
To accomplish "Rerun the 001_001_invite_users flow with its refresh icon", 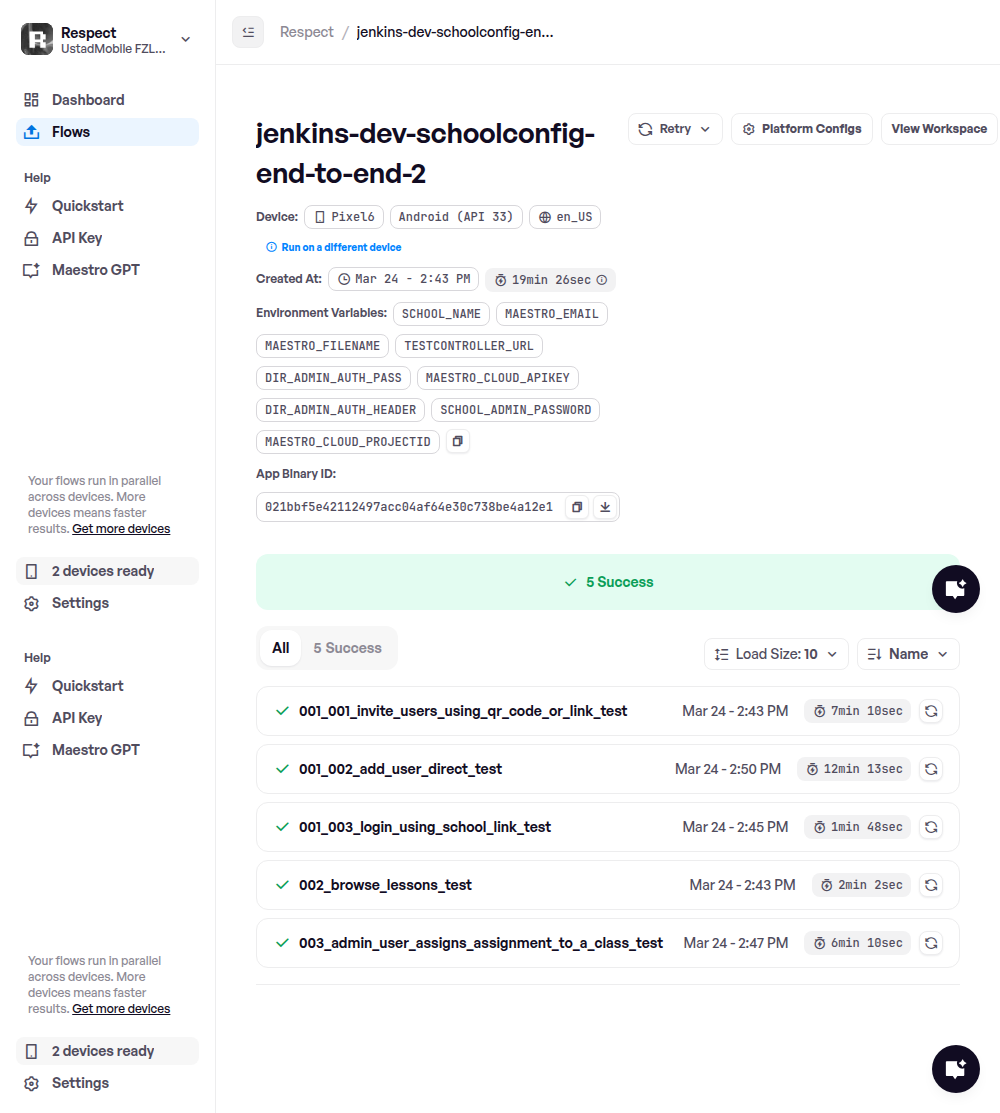I will pos(930,711).
